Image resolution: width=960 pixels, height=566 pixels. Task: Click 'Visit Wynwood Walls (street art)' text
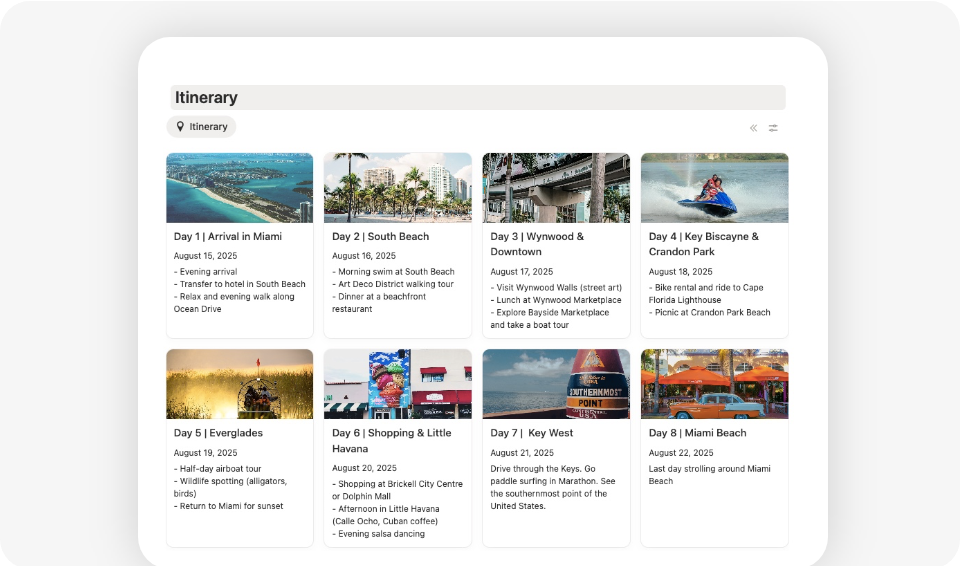pyautogui.click(x=559, y=288)
